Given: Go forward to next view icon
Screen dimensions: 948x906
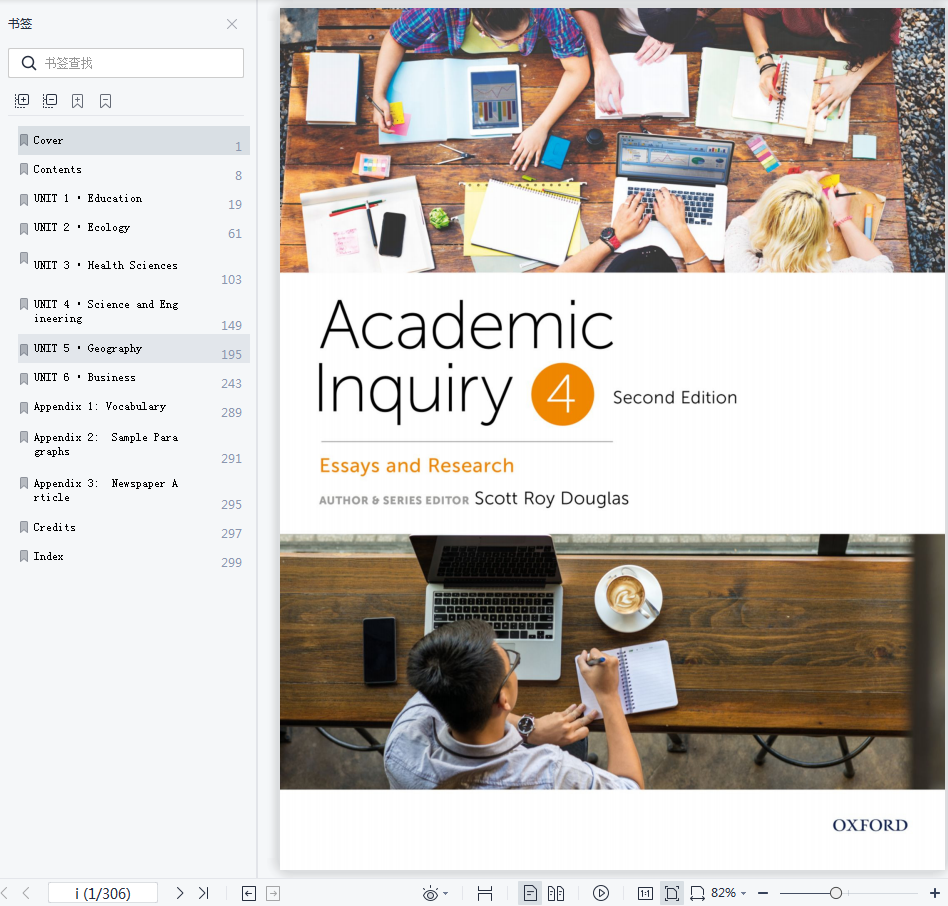Looking at the screenshot, I should tap(273, 893).
